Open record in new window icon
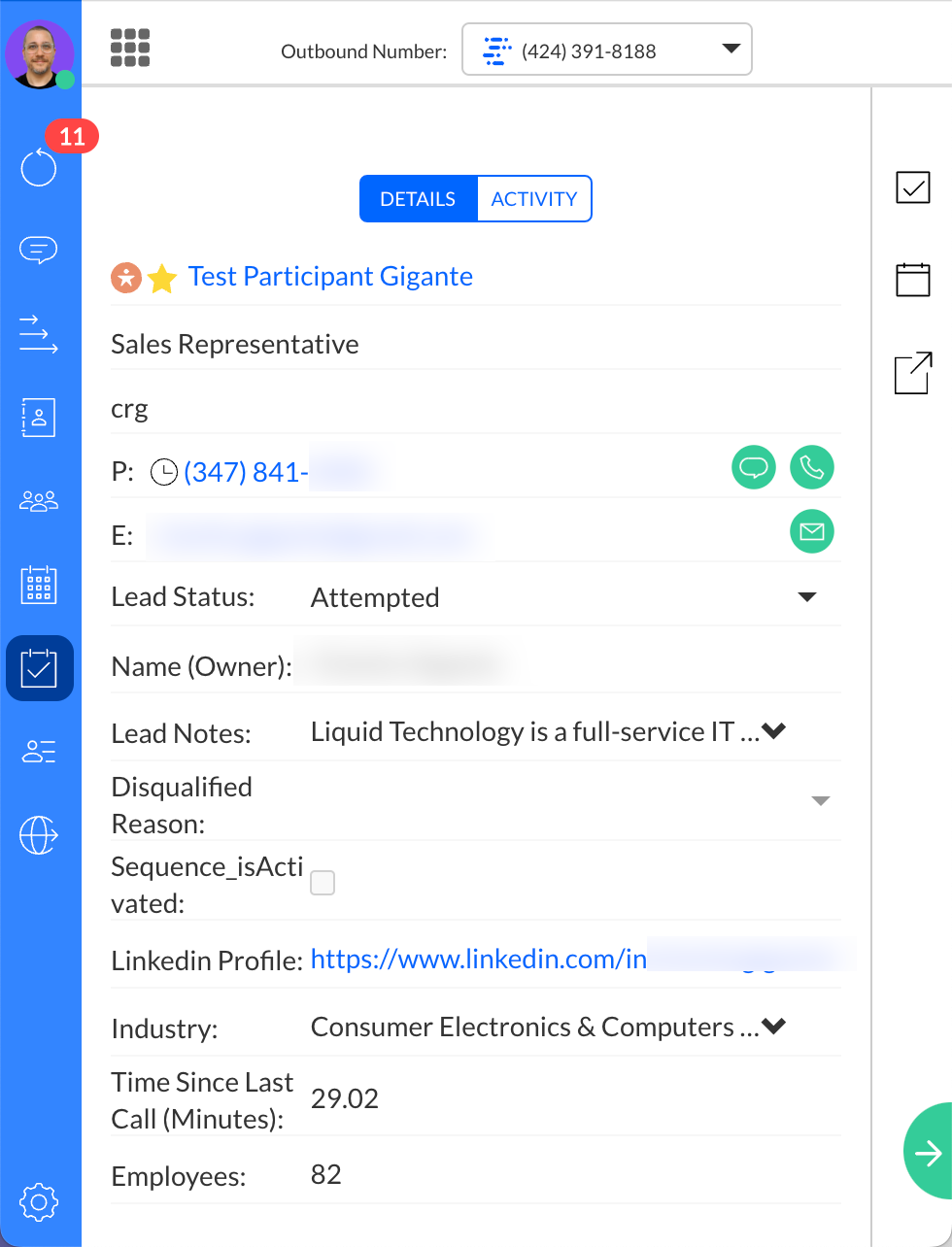 point(912,373)
